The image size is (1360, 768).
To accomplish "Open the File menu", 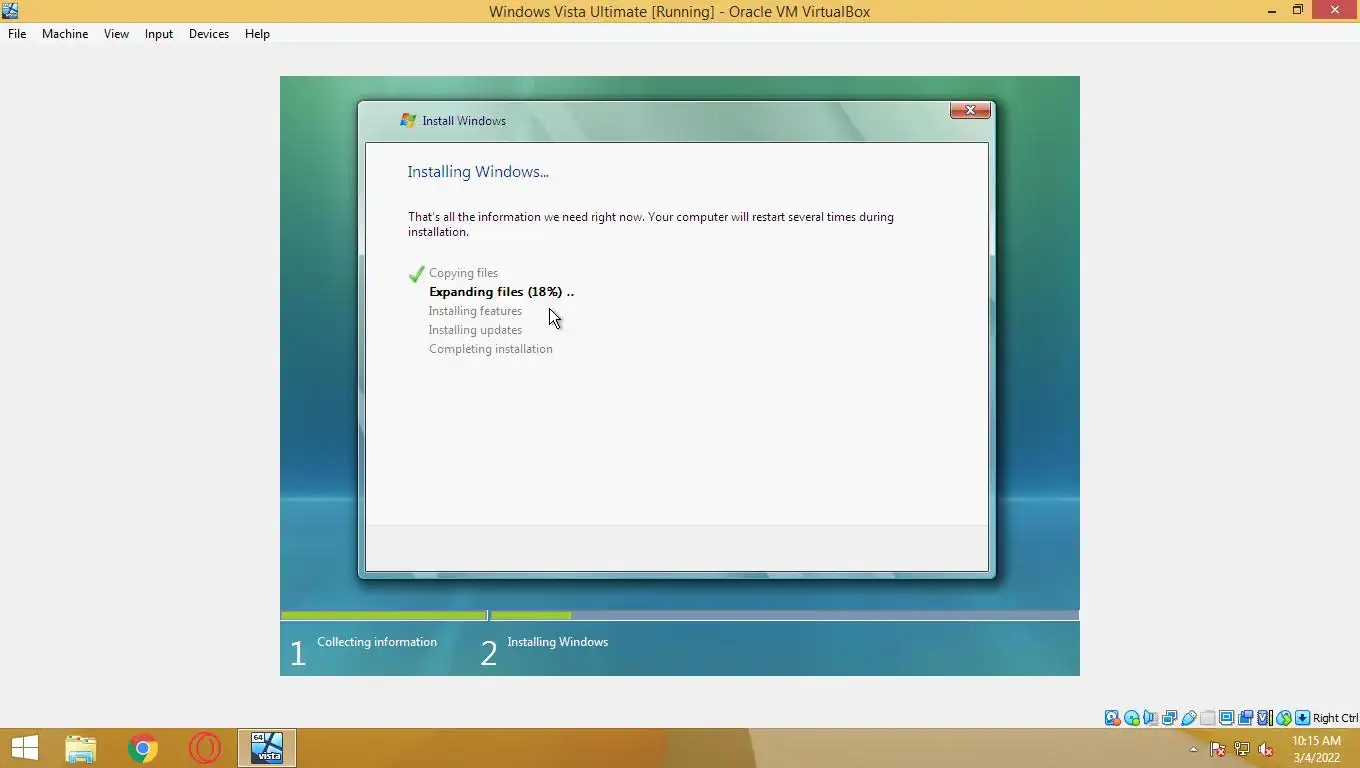I will click(17, 34).
